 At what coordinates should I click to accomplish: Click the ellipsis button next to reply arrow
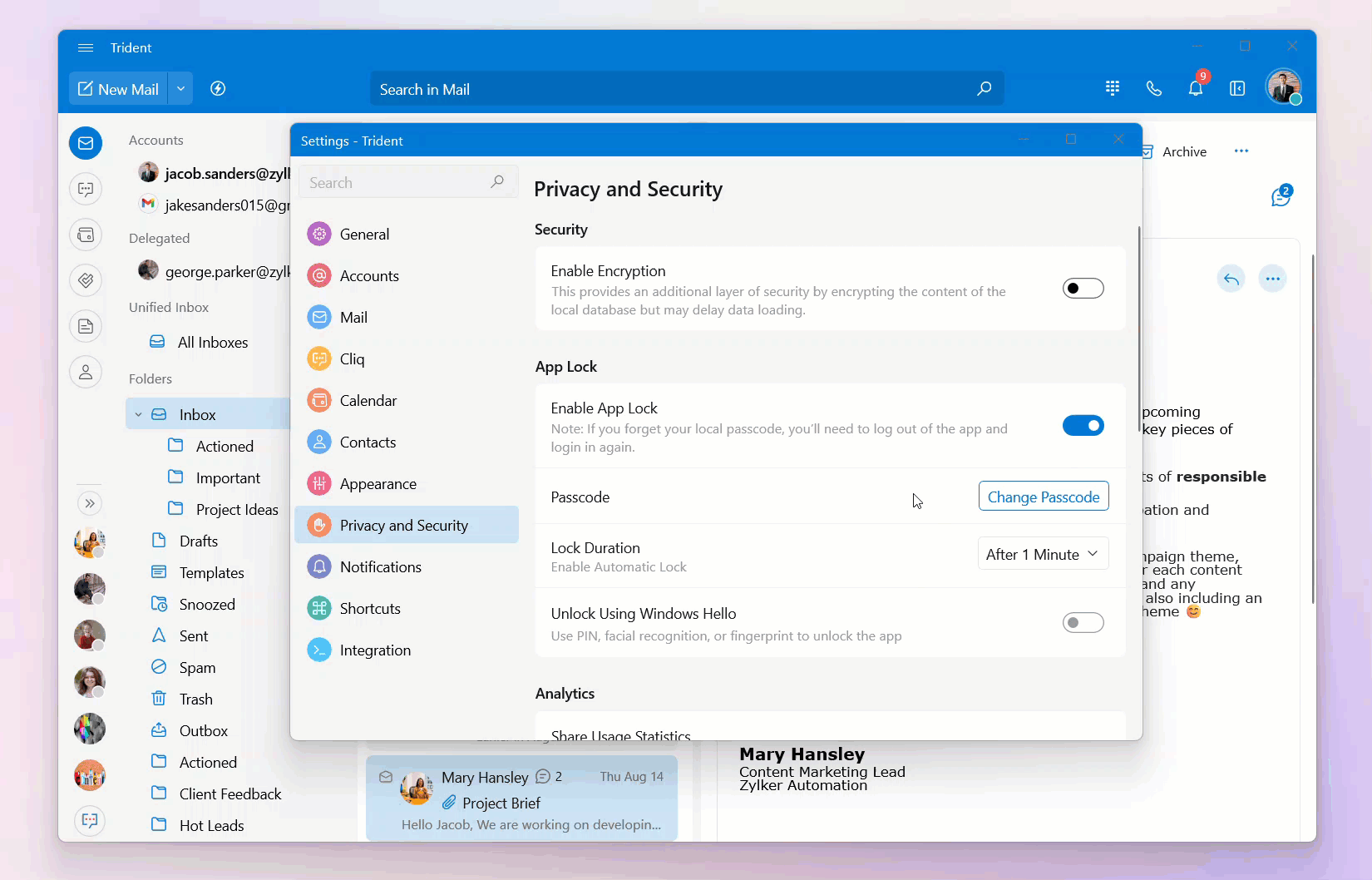1273,279
